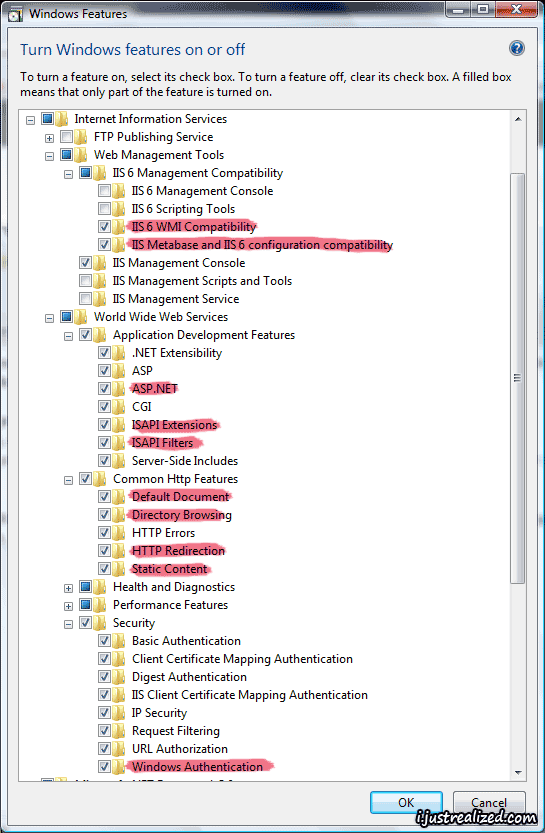Click folder icon beside URL Authorization
545x833 pixels.
(x=119, y=749)
